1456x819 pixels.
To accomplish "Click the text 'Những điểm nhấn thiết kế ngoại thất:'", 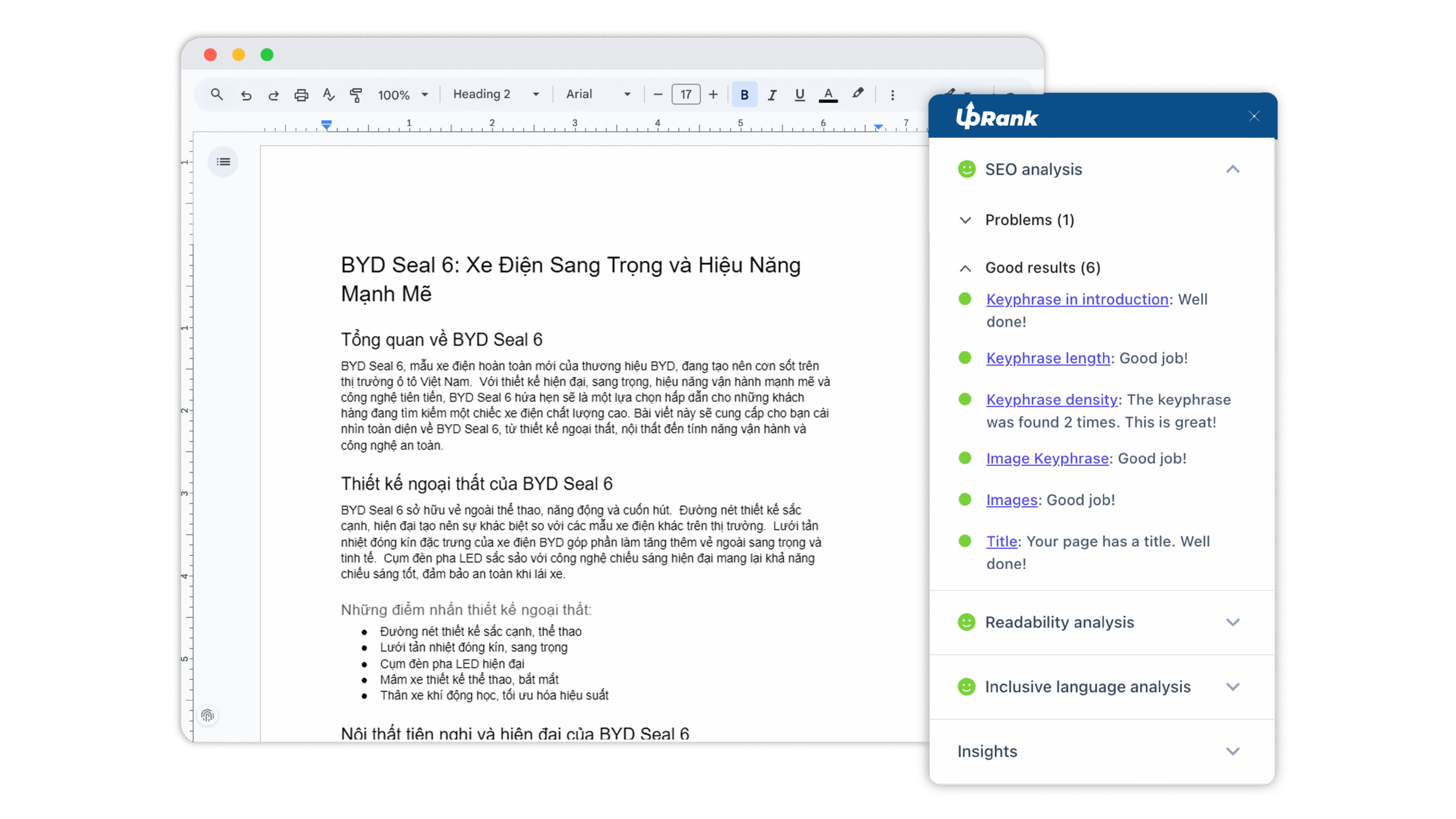I will point(466,610).
